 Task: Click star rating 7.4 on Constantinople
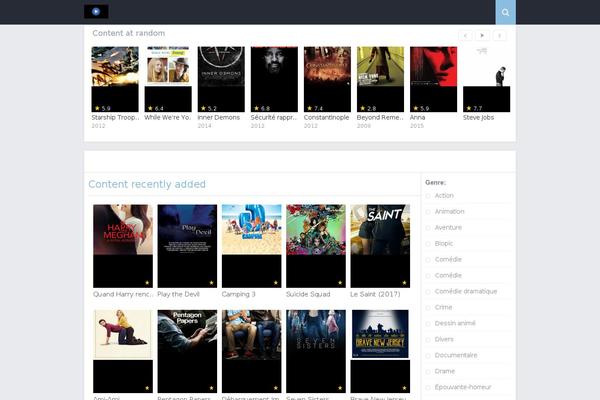coord(315,108)
